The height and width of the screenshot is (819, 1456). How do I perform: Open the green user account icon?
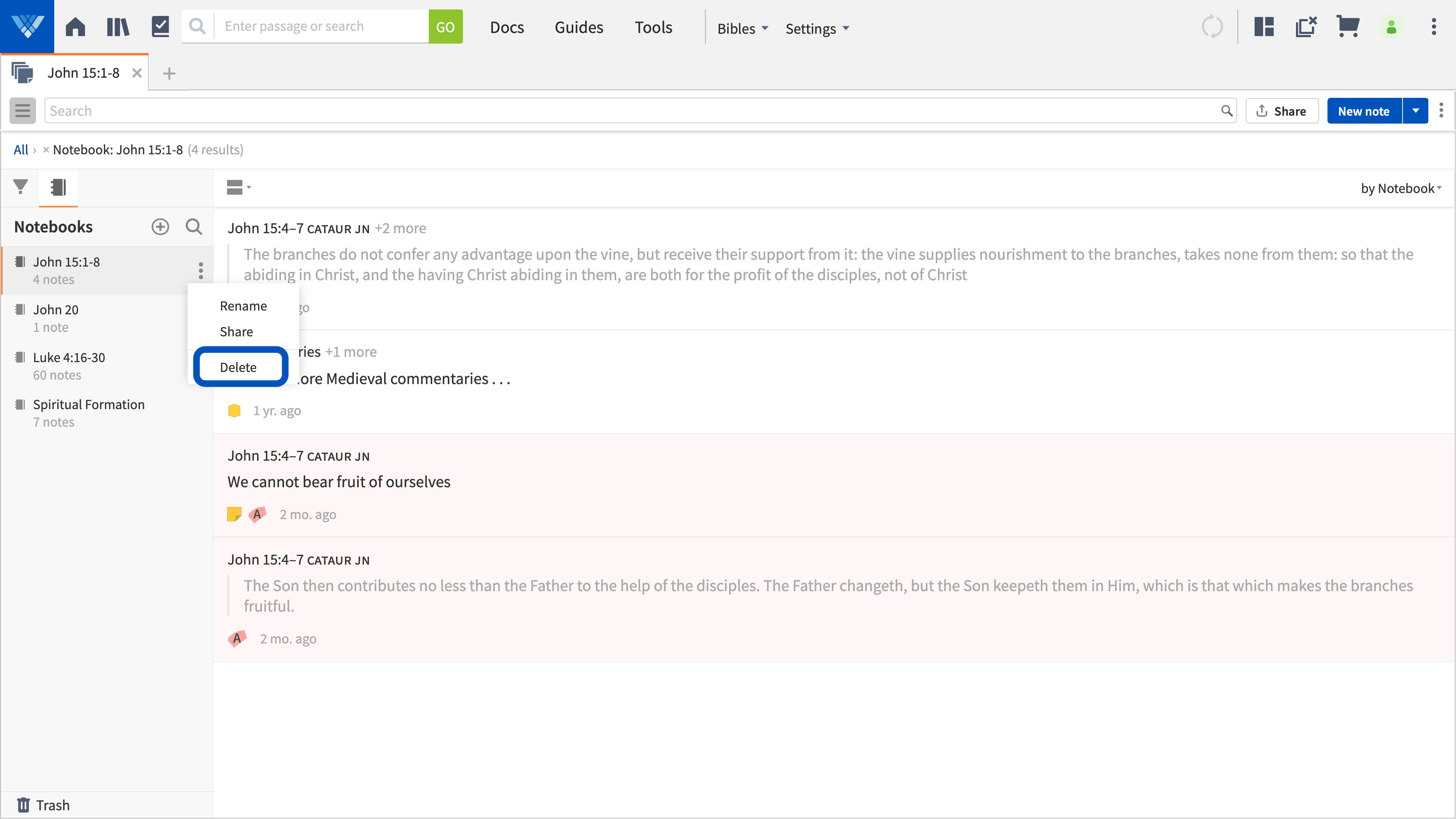coord(1392,27)
